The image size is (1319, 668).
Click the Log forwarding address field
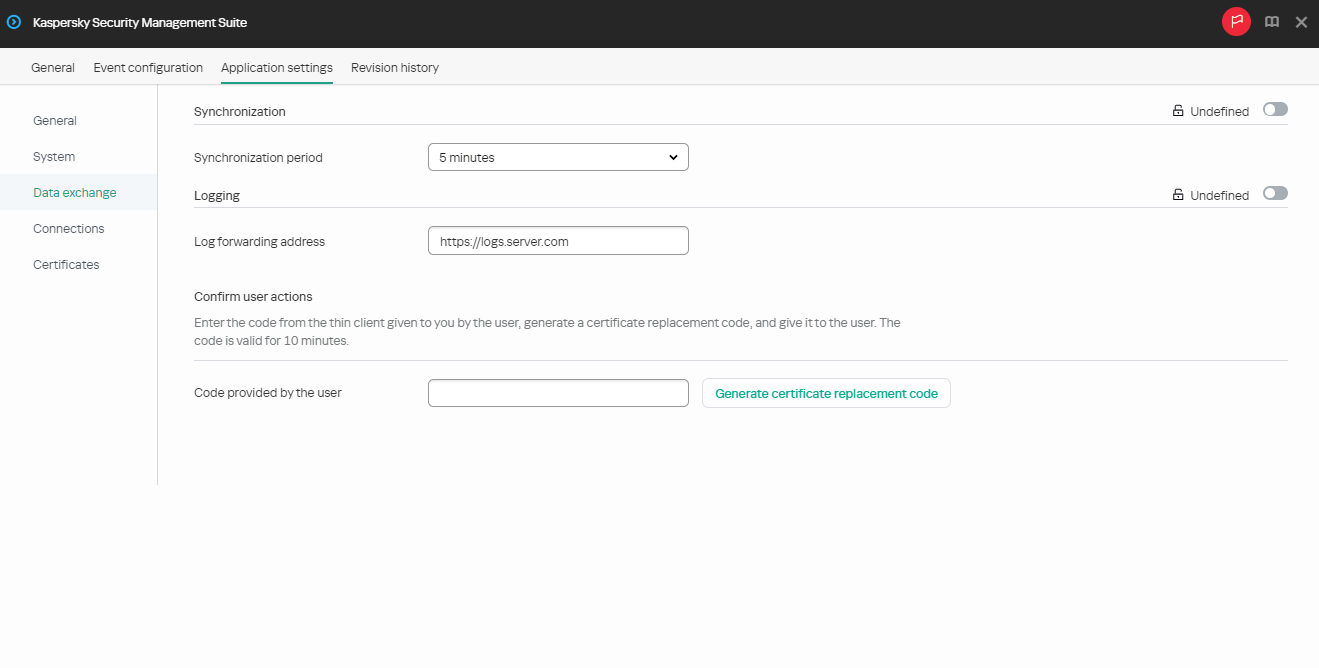(557, 240)
